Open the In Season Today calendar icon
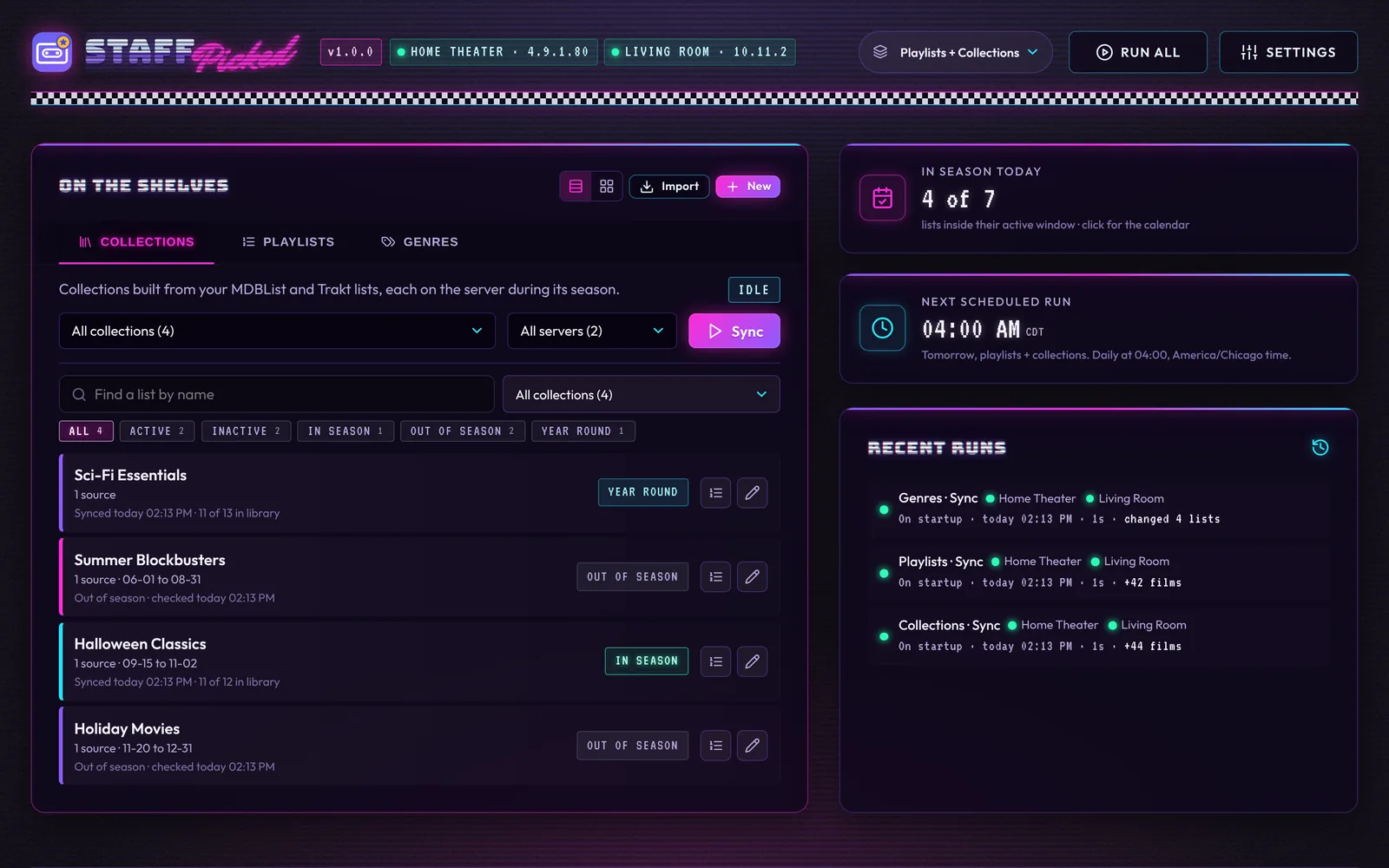The width and height of the screenshot is (1389, 868). click(x=883, y=198)
